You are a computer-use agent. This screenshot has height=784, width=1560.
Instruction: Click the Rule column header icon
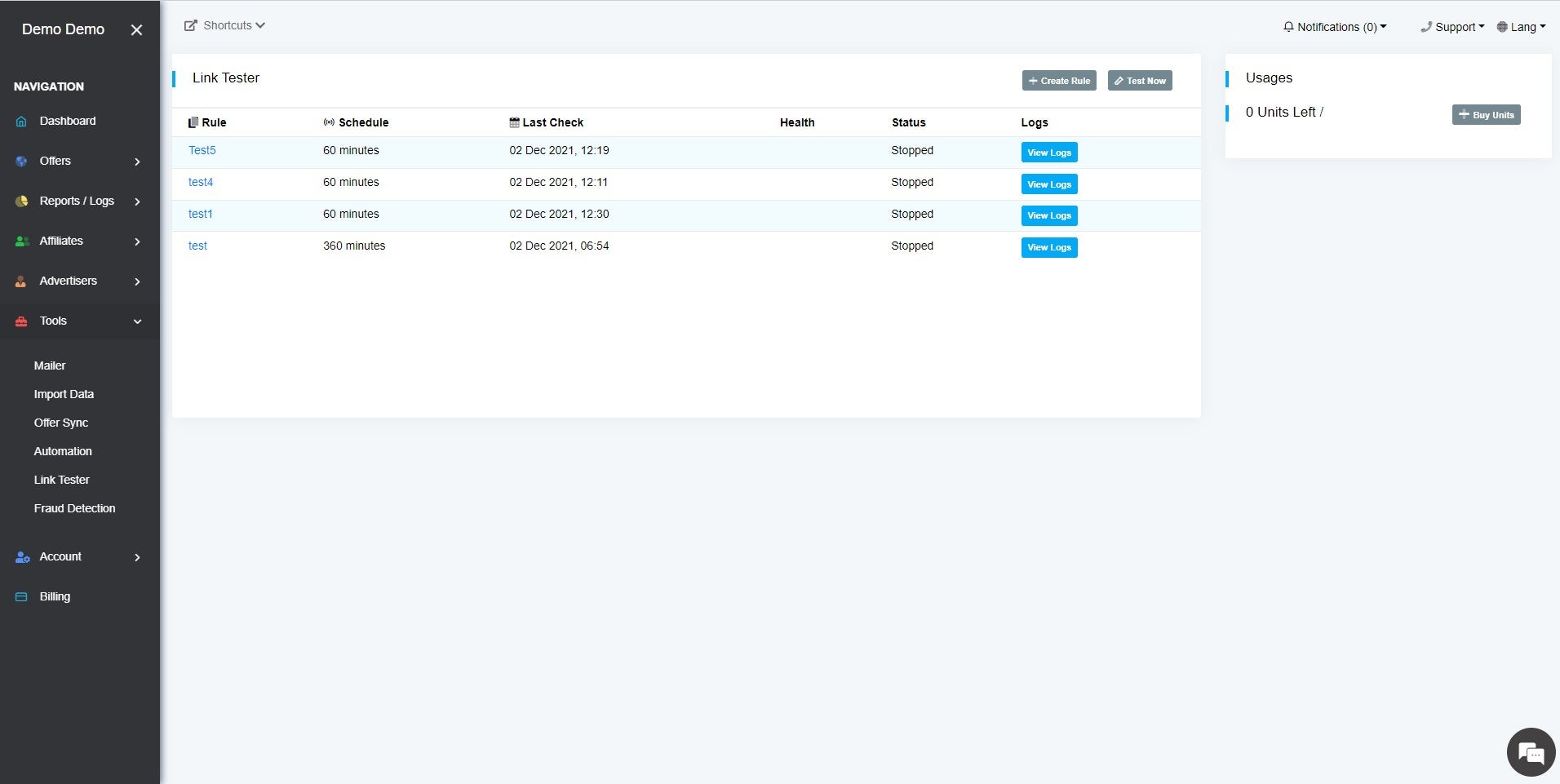click(x=193, y=122)
